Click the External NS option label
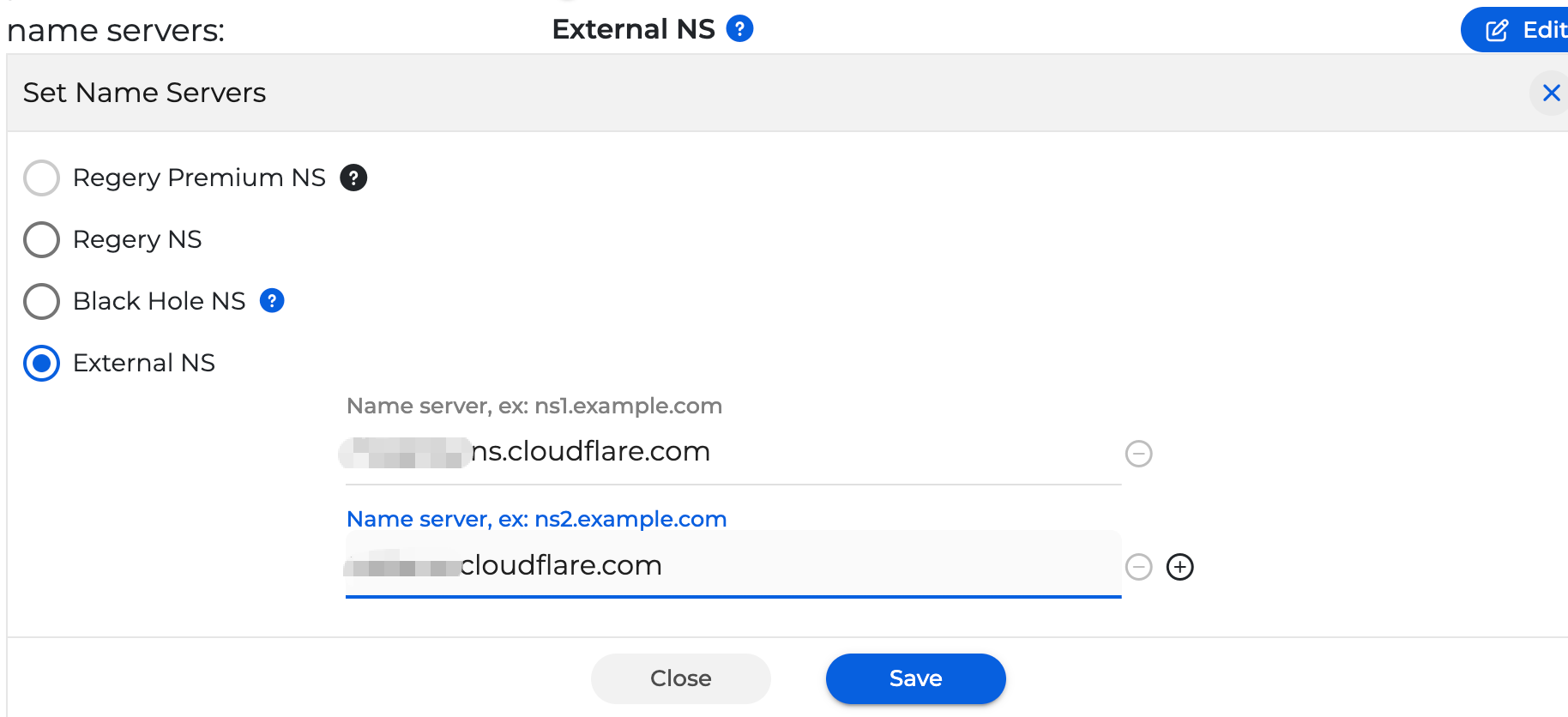This screenshot has width=1568, height=717. coord(144,363)
